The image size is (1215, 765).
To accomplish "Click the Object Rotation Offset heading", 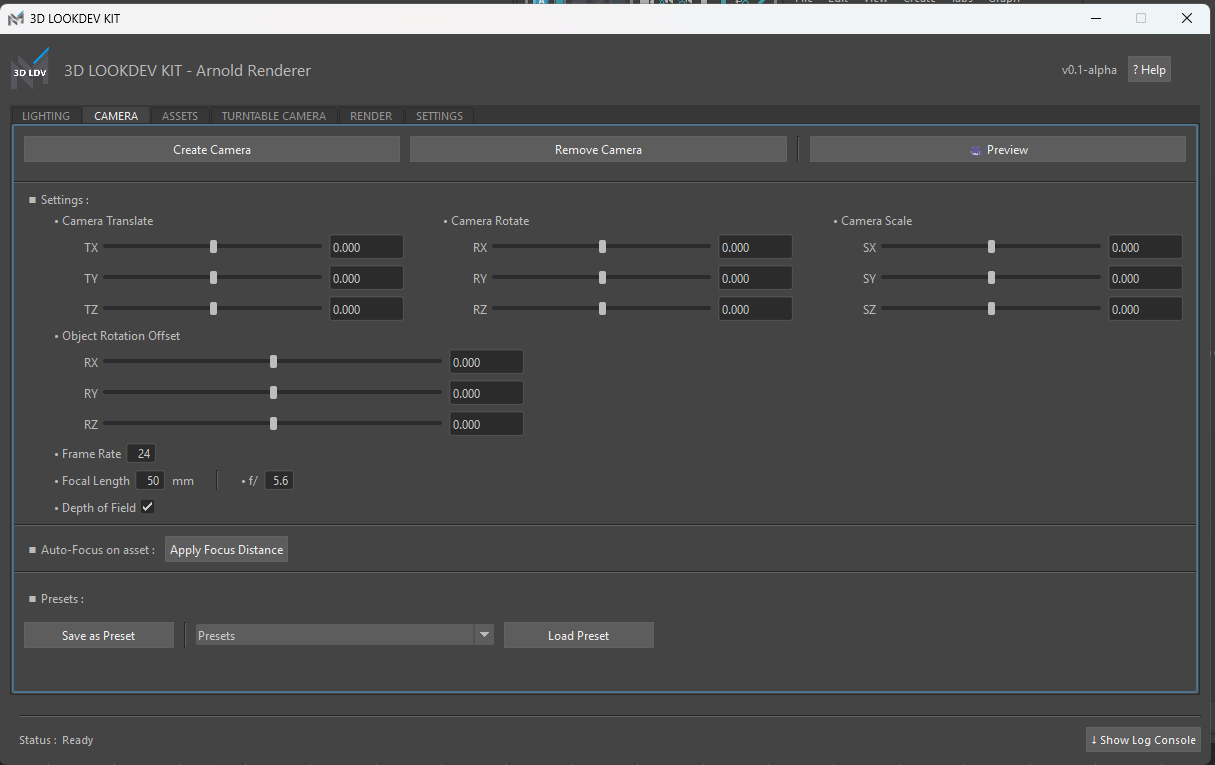I will coord(121,336).
